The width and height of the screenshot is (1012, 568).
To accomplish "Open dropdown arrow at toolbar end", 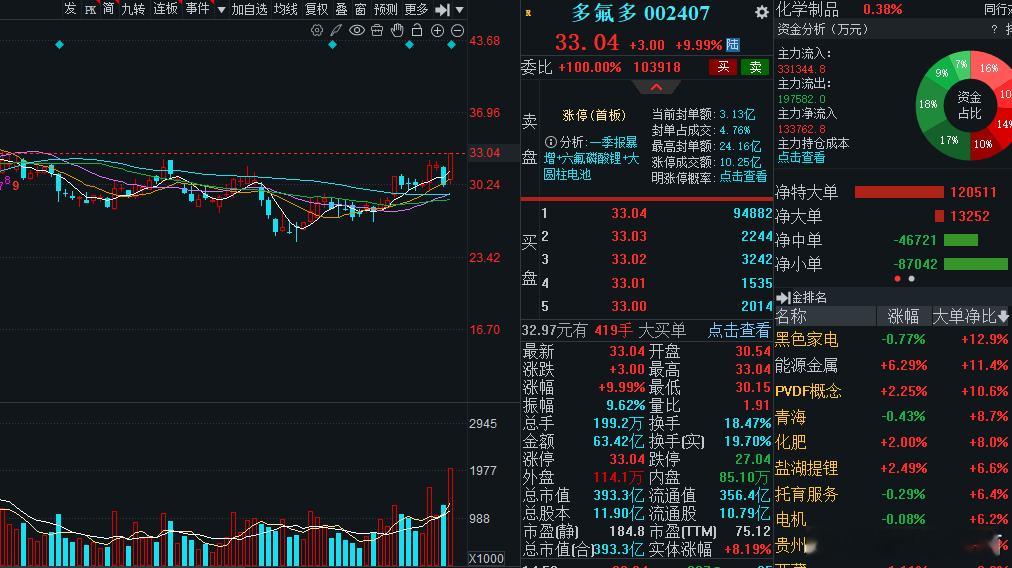I will tap(460, 10).
